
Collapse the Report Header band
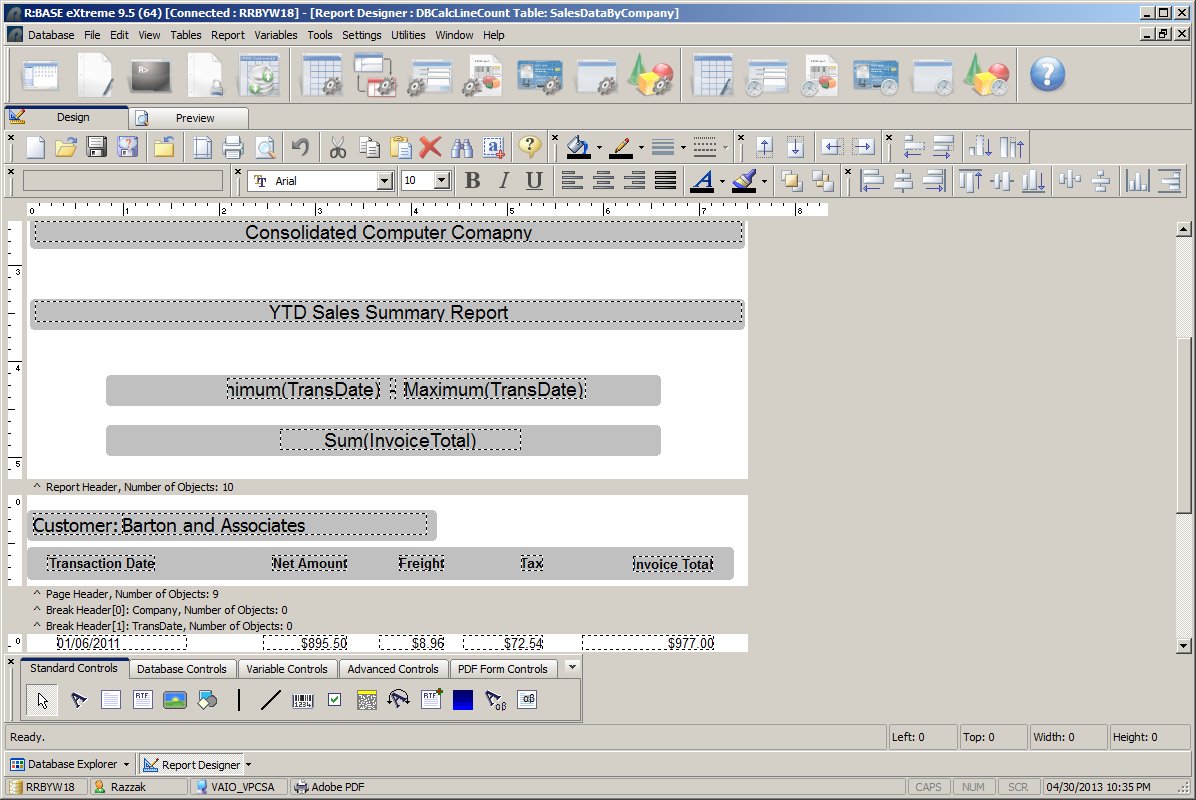point(37,487)
